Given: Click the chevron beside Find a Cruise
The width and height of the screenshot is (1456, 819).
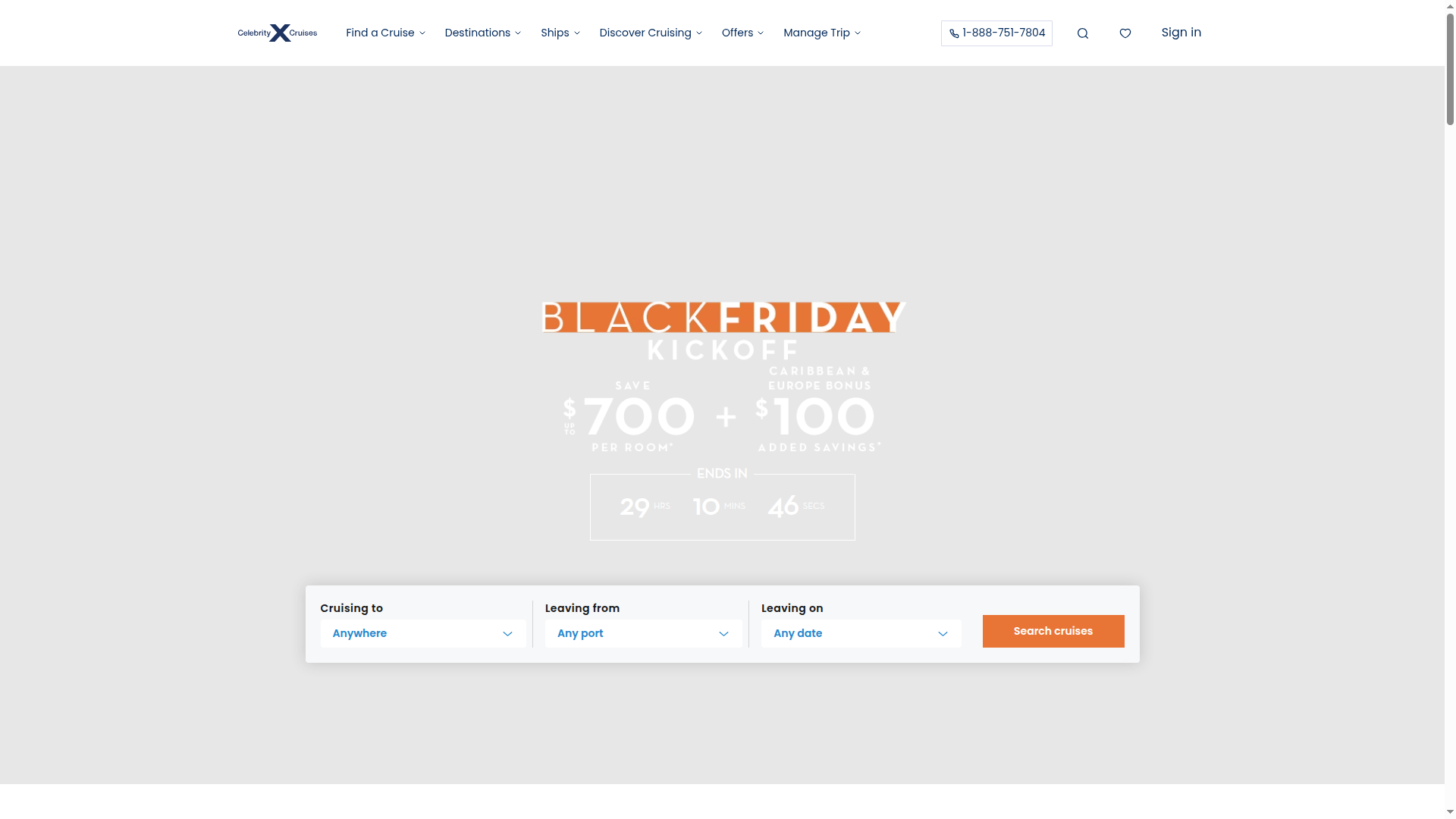Looking at the screenshot, I should point(422,33).
